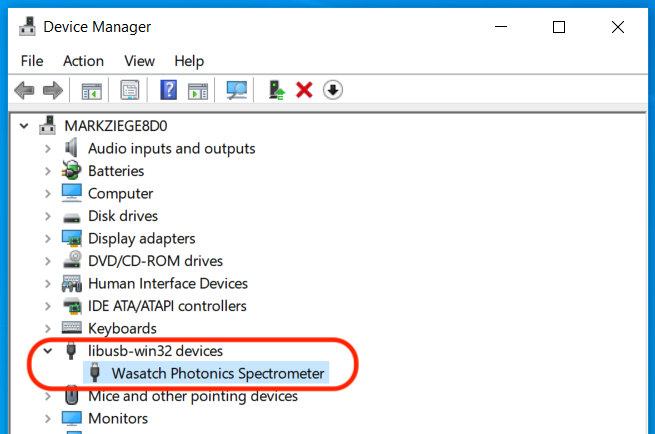Select Wasatch Photonics Spectrometer device
The image size is (655, 434).
point(218,373)
